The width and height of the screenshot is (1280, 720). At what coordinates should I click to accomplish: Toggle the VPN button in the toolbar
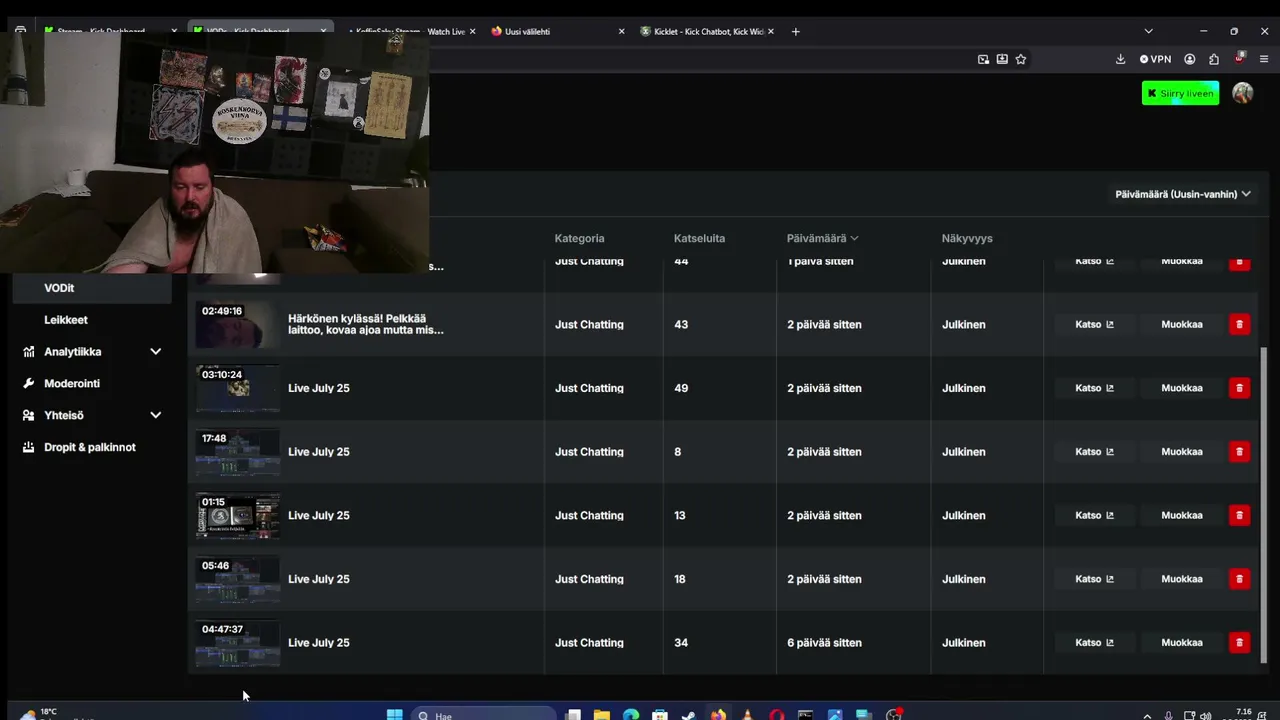click(1155, 59)
